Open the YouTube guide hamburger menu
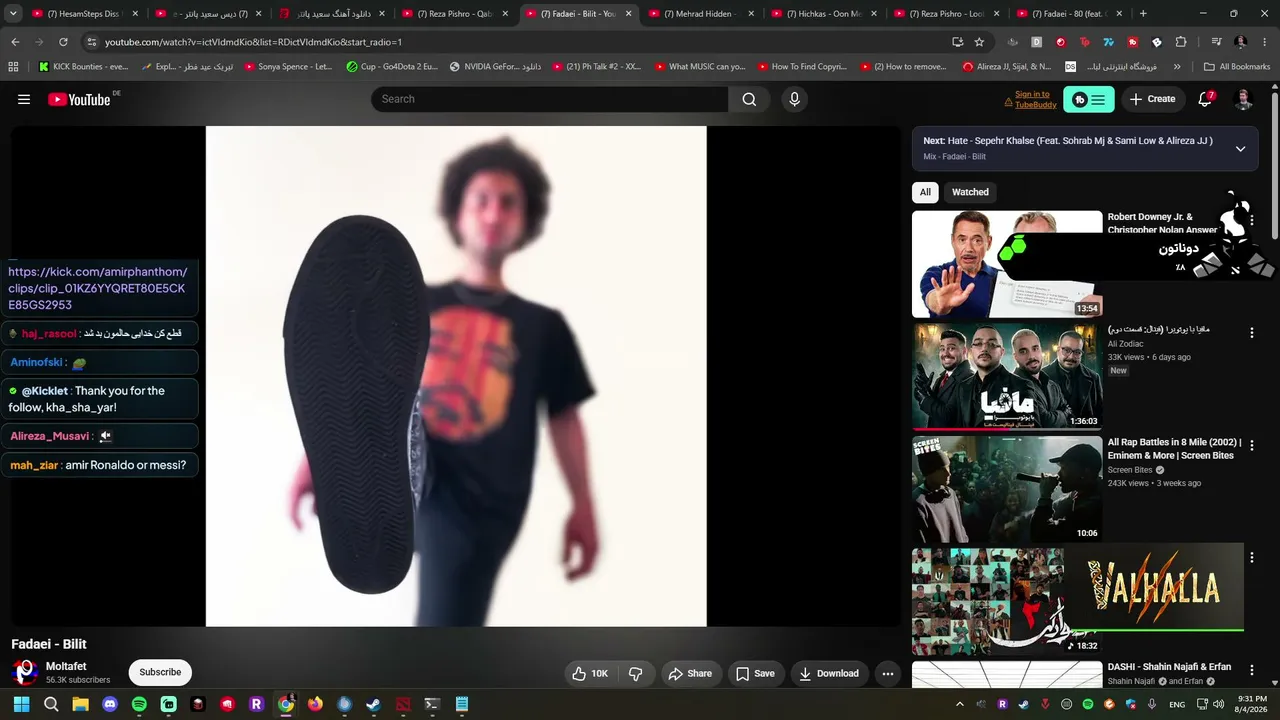Screen dimensions: 1280x720 (x=24, y=99)
